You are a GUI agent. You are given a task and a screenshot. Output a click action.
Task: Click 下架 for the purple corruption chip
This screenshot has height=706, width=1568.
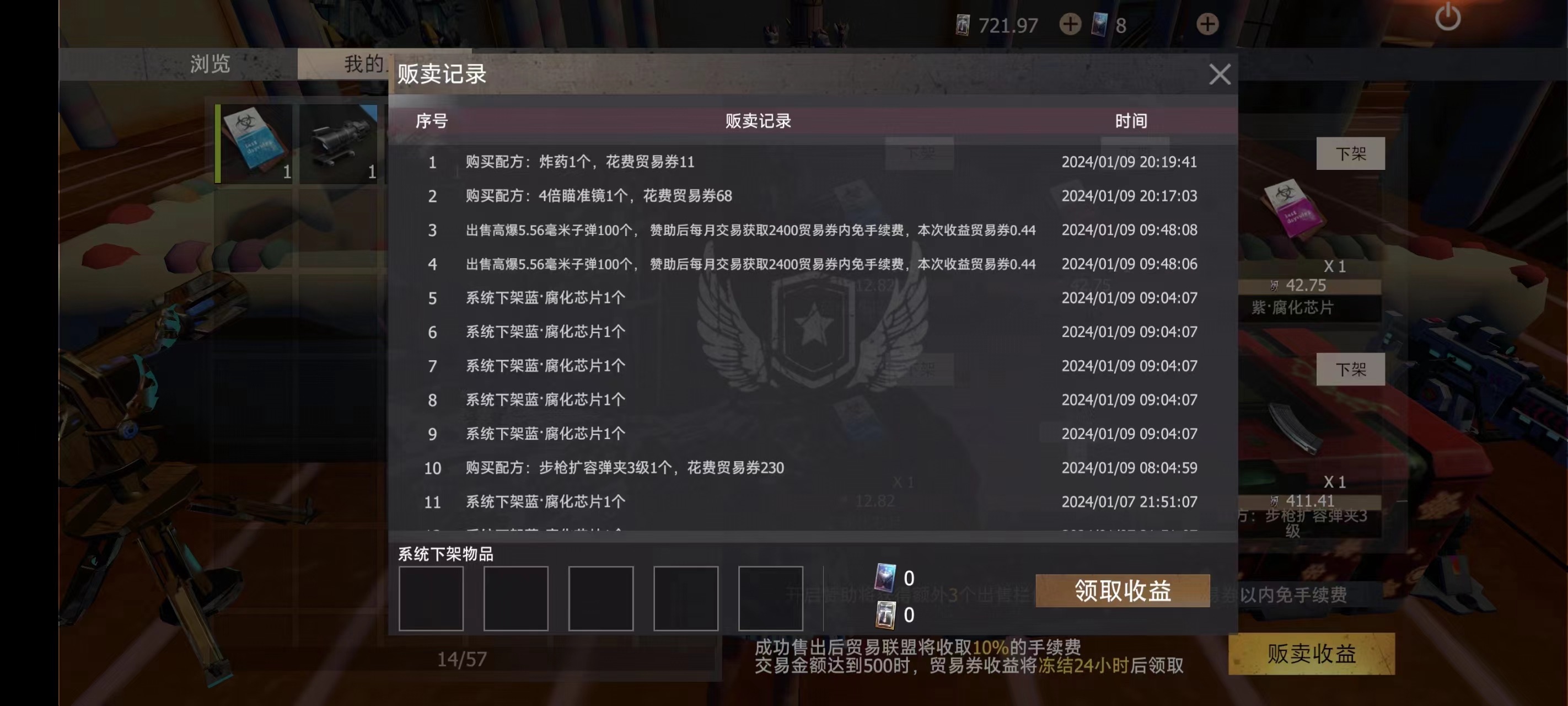point(1350,153)
